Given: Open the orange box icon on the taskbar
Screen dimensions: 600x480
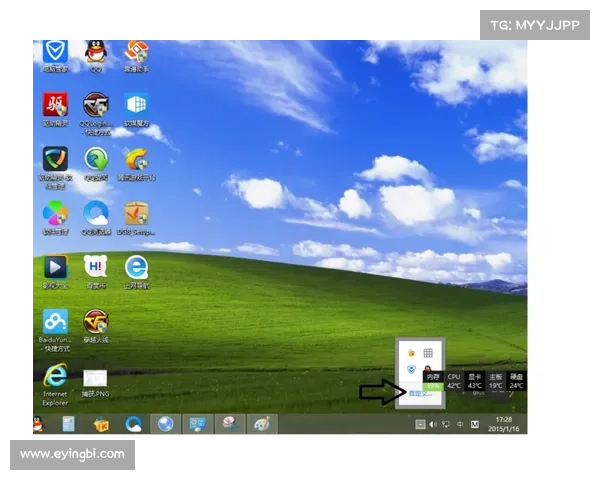Looking at the screenshot, I should 101,424.
